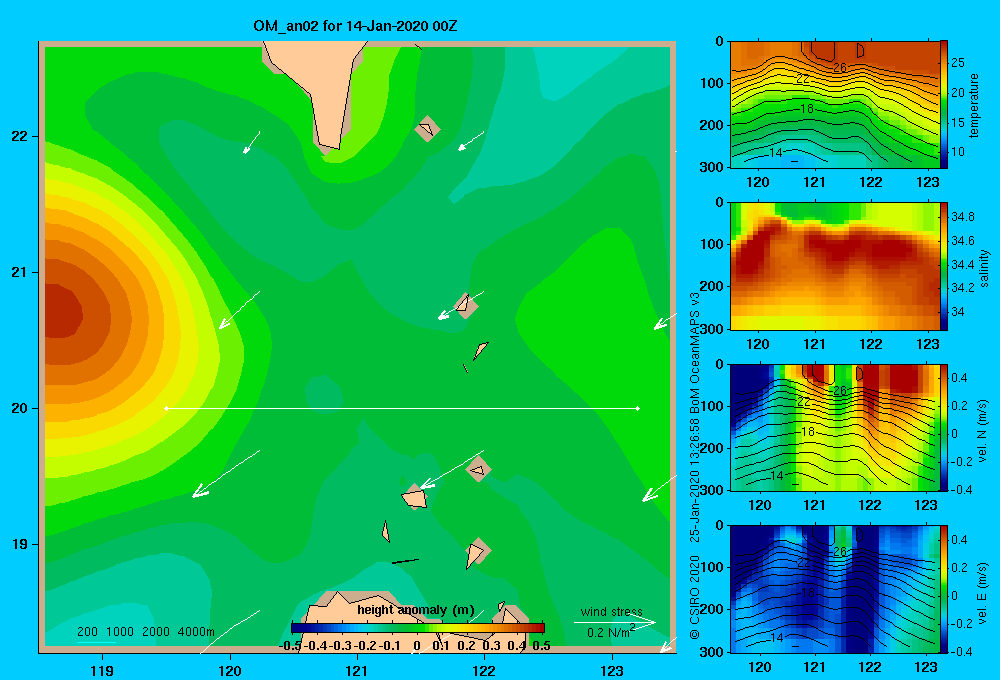Viewport: 1000px width, 680px height.
Task: Click the "wind stress" legend label
Action: coord(611,611)
